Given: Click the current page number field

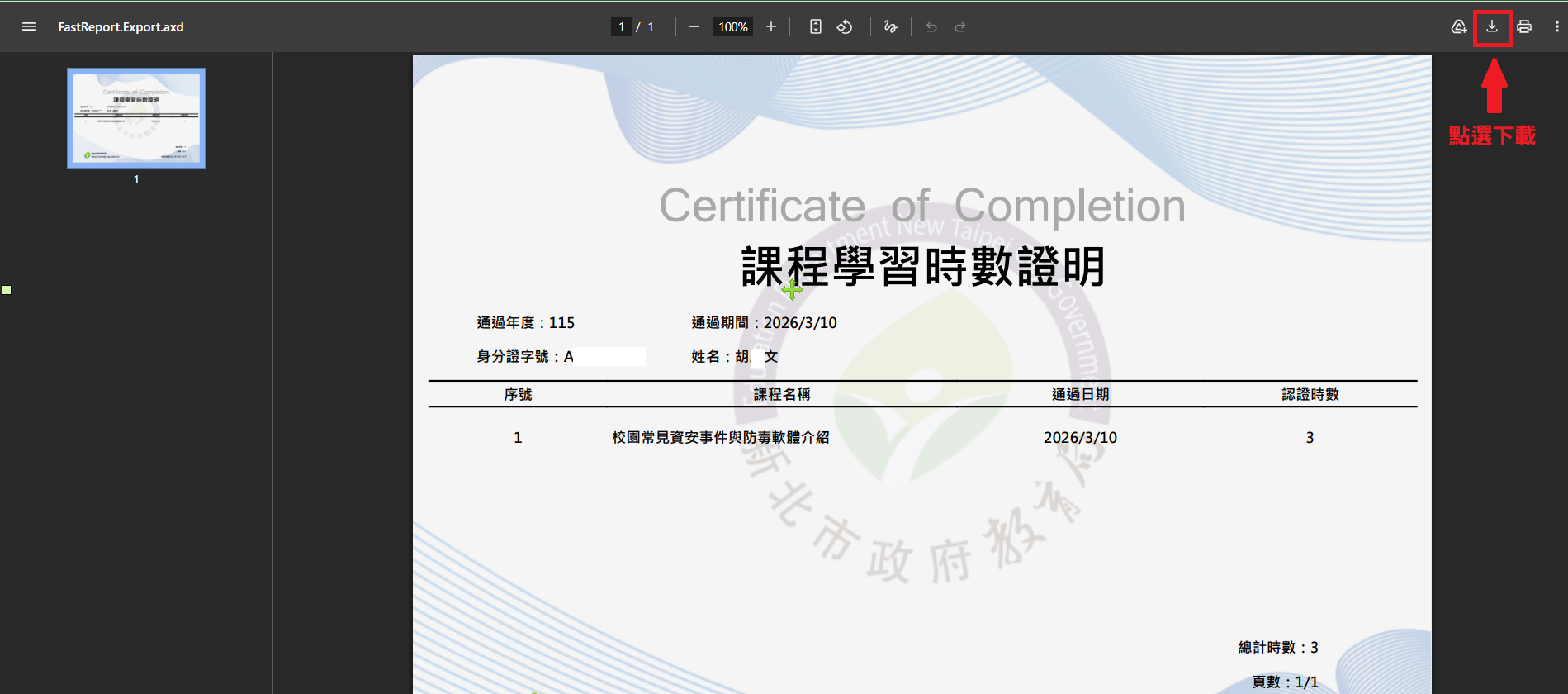Looking at the screenshot, I should tap(622, 27).
